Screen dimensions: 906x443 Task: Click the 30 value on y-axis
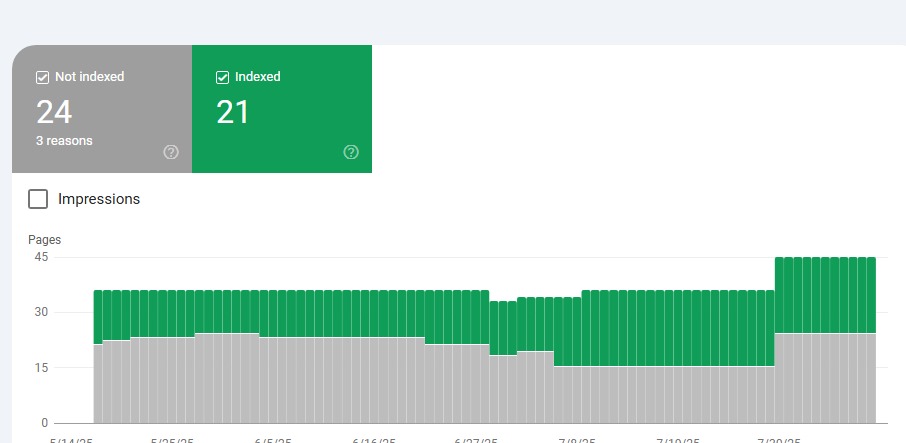[41, 312]
